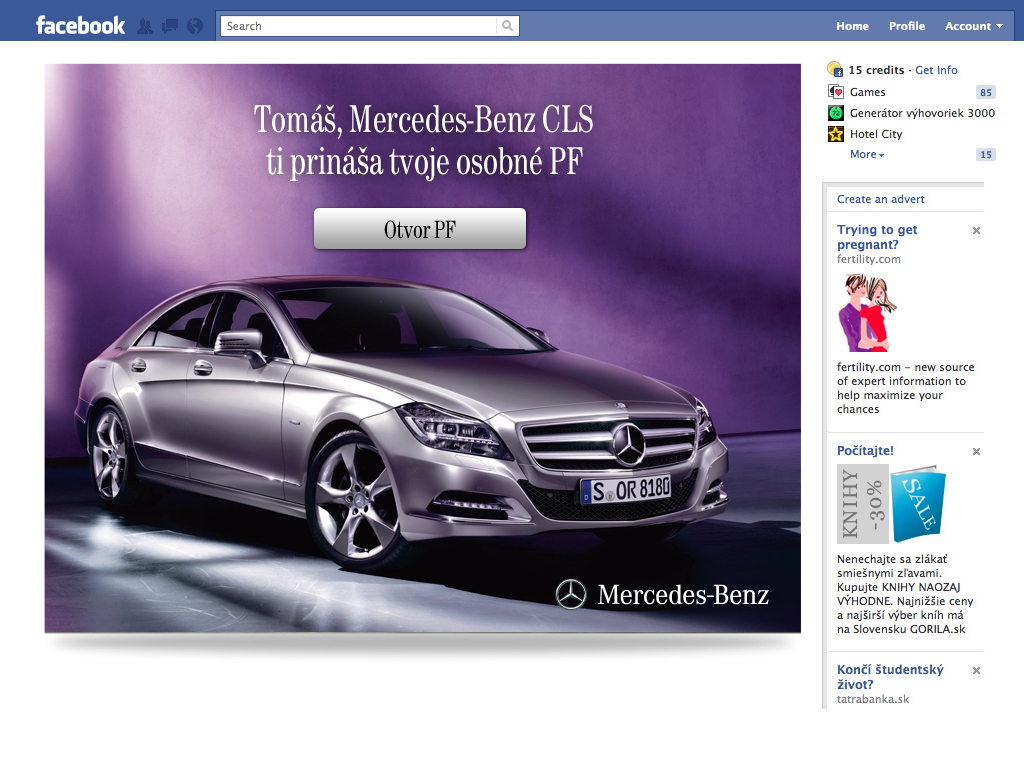Click the fertility.com couple image
This screenshot has width=1024, height=768.
pyautogui.click(x=868, y=312)
